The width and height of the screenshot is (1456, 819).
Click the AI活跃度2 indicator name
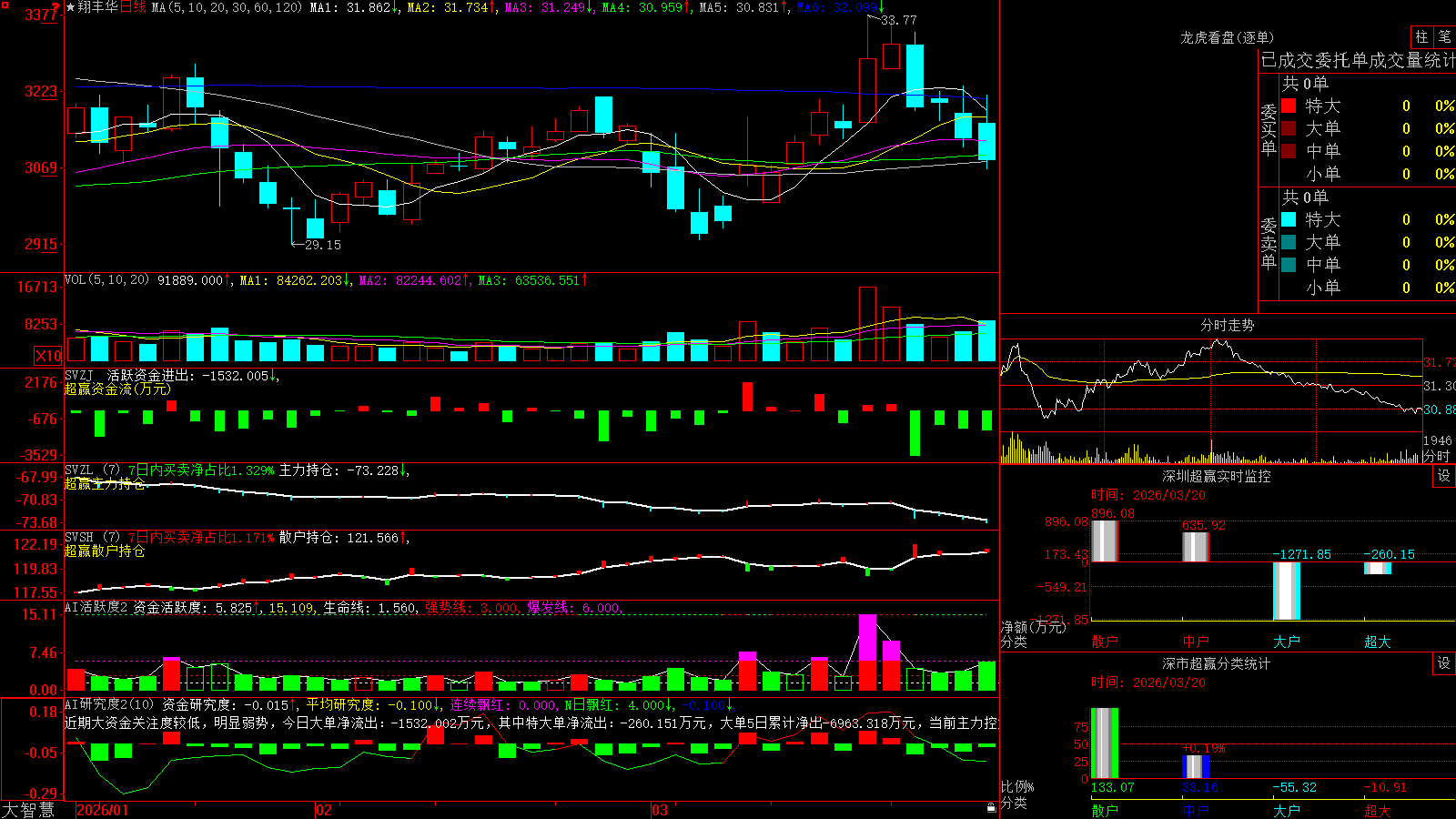tap(96, 607)
